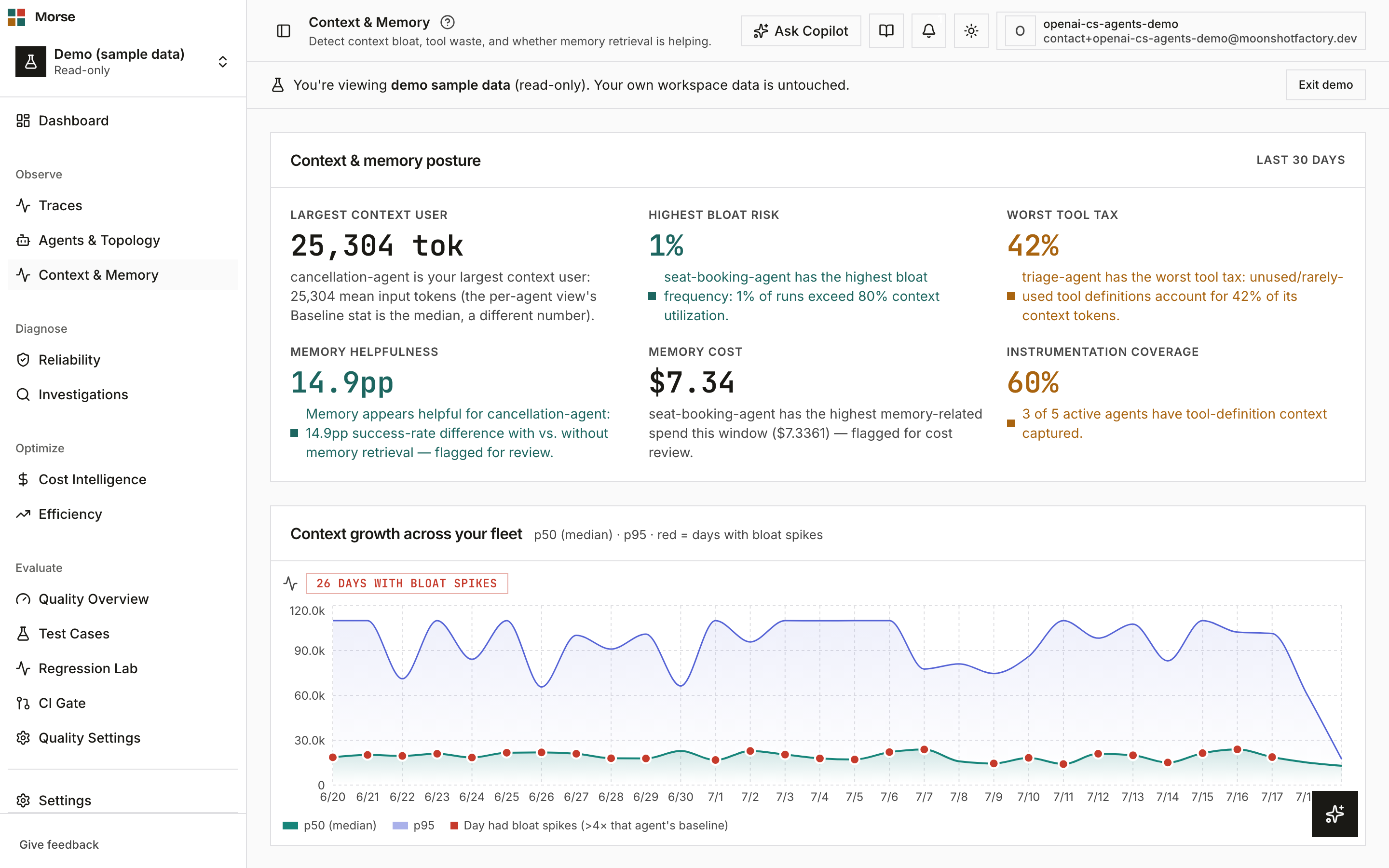The width and height of the screenshot is (1389, 868).
Task: Click the 'Context & memory posture' heading
Action: tap(386, 161)
